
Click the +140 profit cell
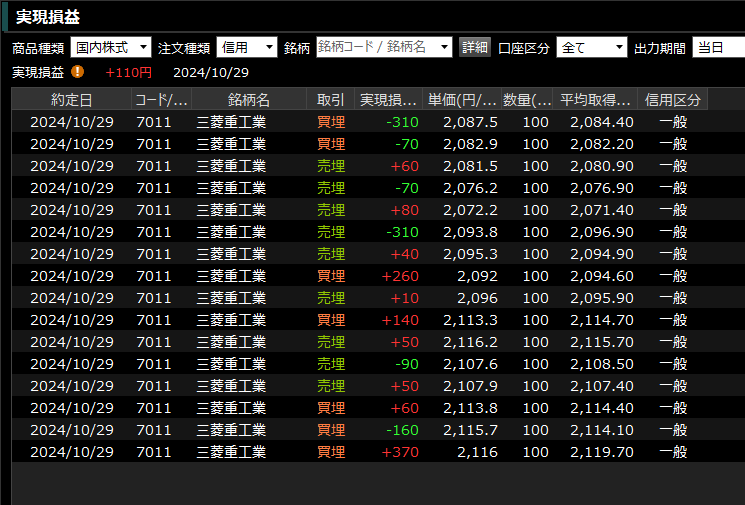pos(400,320)
